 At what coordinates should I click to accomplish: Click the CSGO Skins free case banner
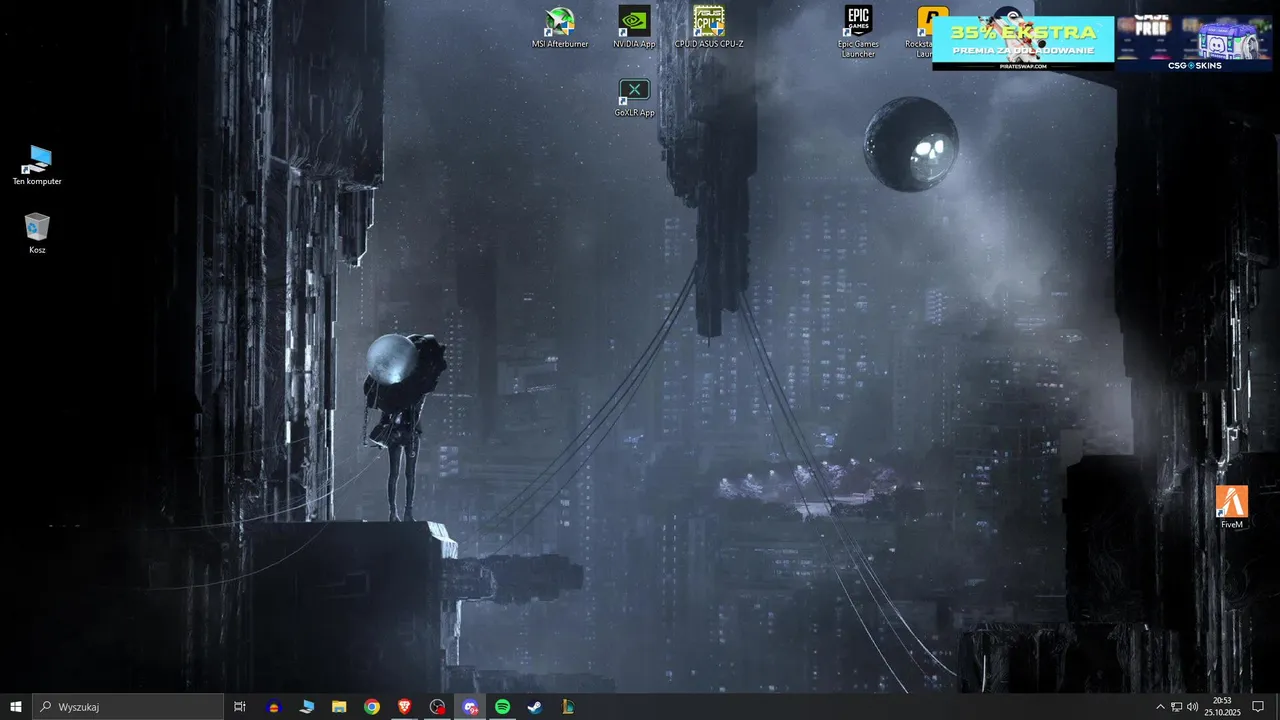tap(1195, 43)
